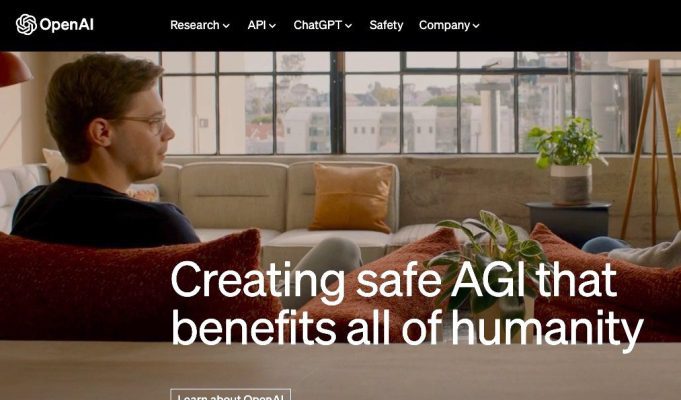Screen dimensions: 681x400
Task: Click the OpenAI wordmark text
Action: [x=66, y=25]
